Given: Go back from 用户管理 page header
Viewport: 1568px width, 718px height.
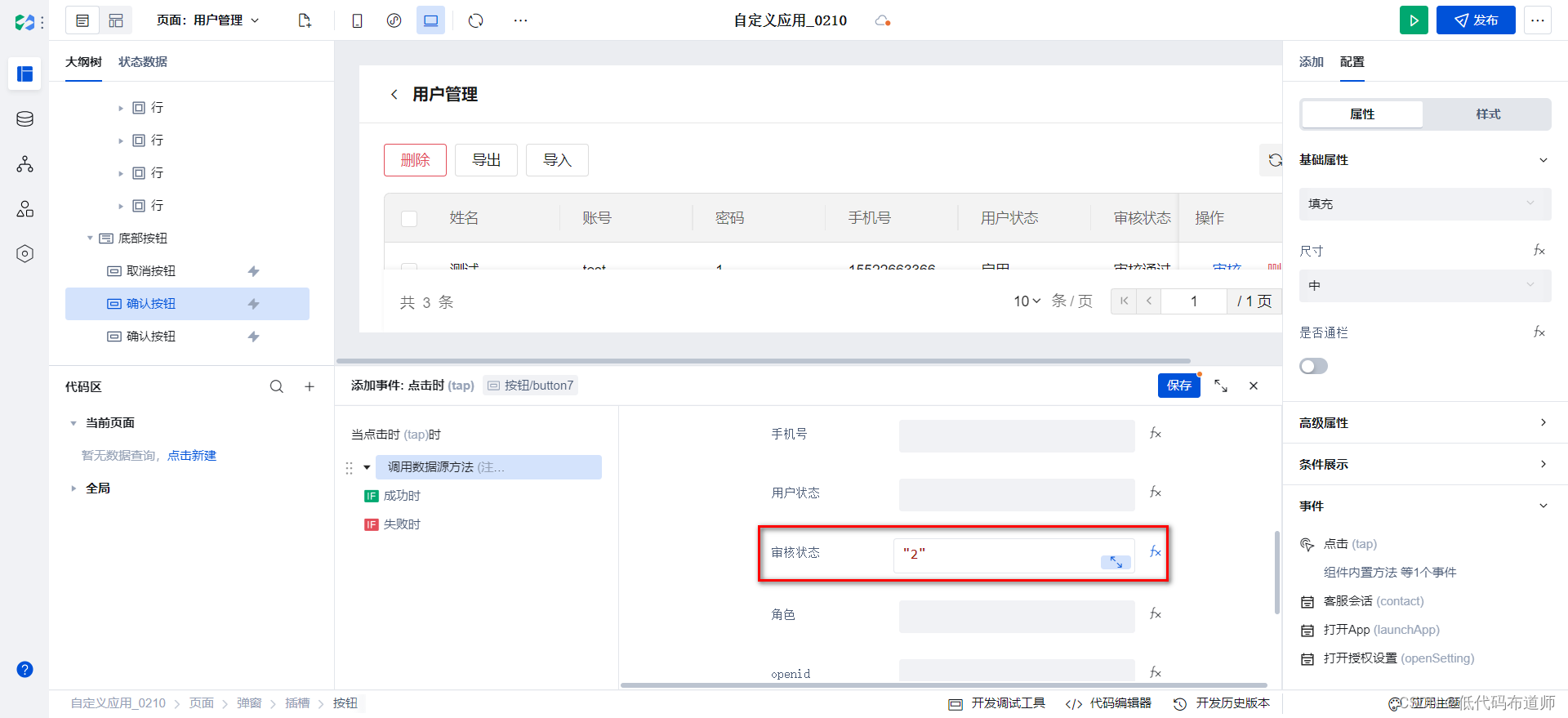Looking at the screenshot, I should click(x=394, y=95).
